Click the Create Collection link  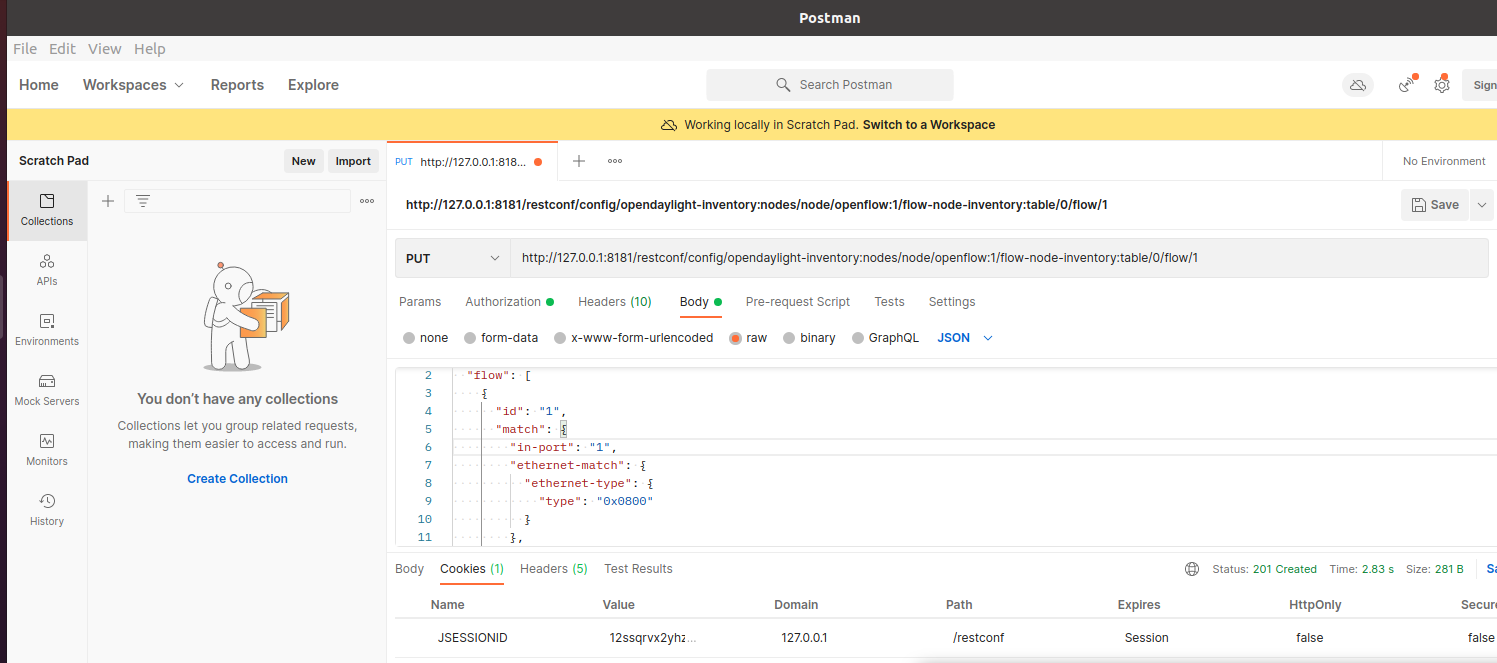237,479
